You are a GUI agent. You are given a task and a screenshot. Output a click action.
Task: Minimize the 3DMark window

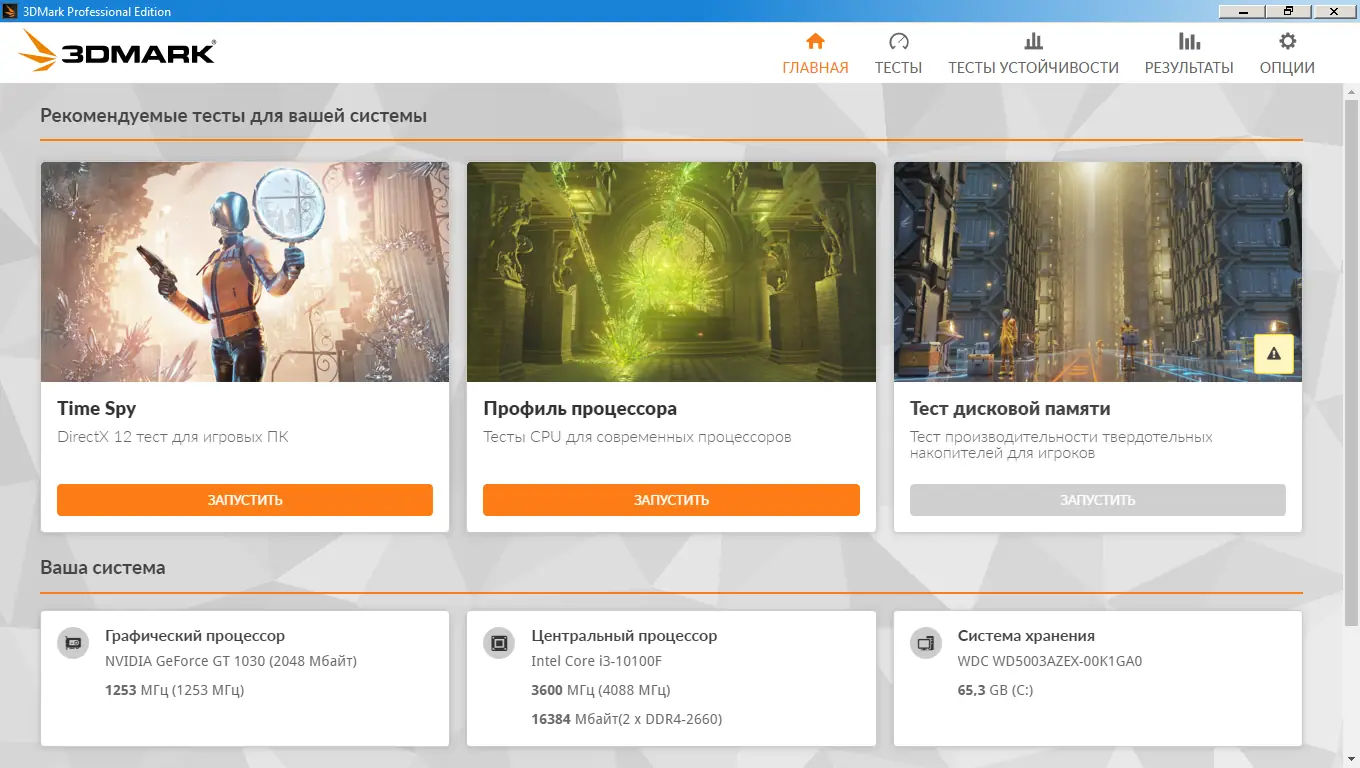tap(1243, 10)
